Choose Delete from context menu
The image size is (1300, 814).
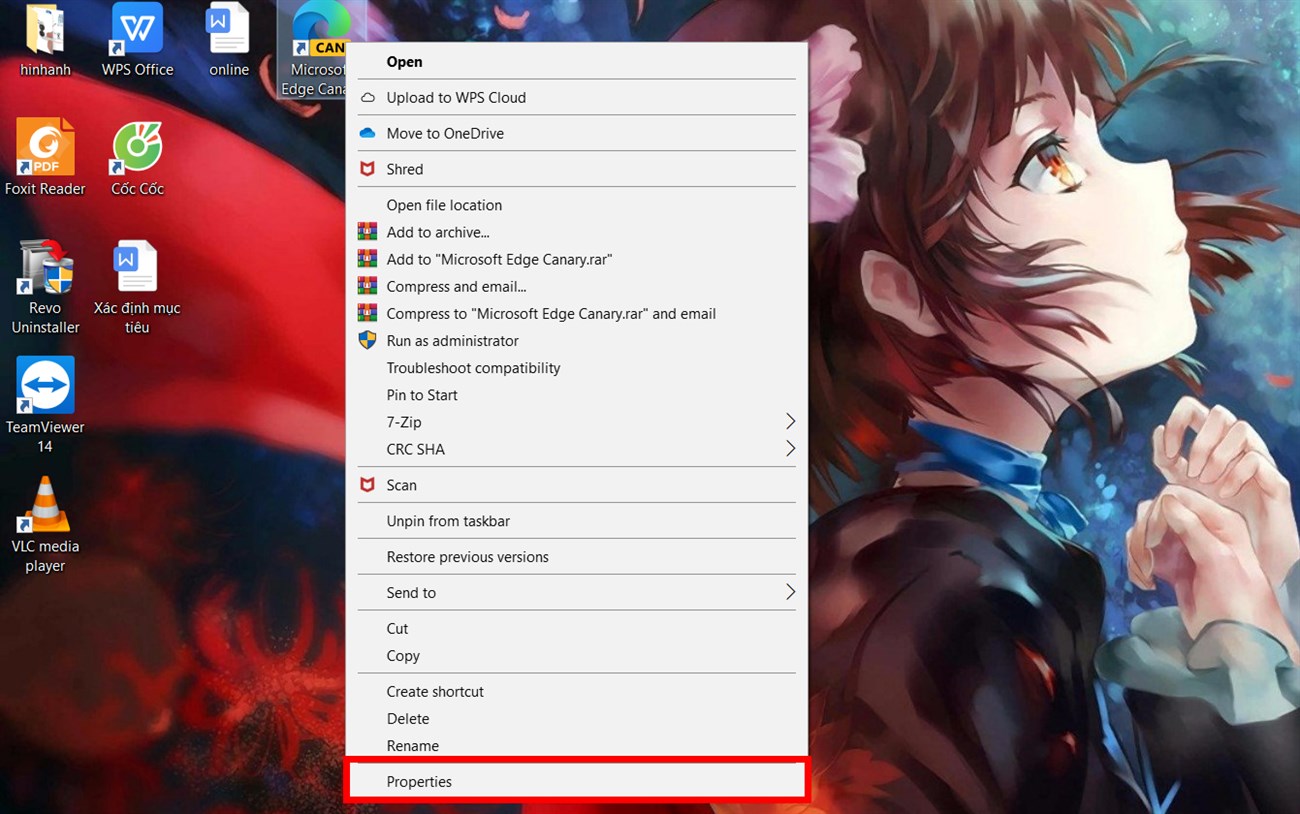coord(576,718)
